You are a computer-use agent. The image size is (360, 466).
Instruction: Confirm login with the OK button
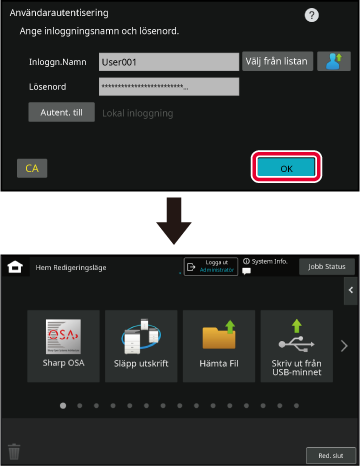pos(286,167)
